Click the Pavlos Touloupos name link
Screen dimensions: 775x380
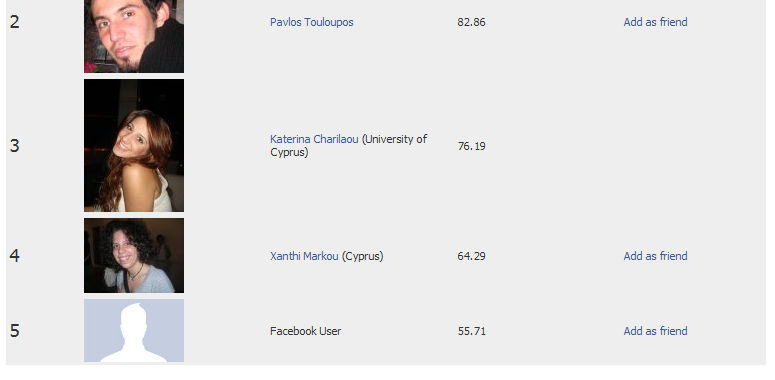pos(311,22)
